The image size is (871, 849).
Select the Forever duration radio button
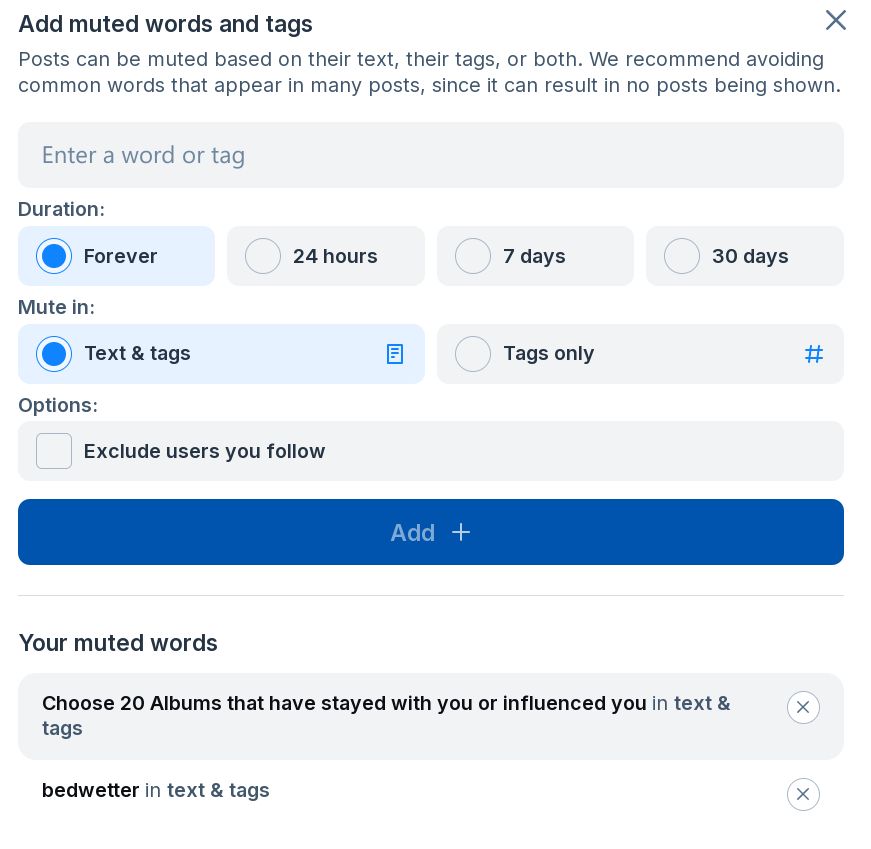click(54, 256)
